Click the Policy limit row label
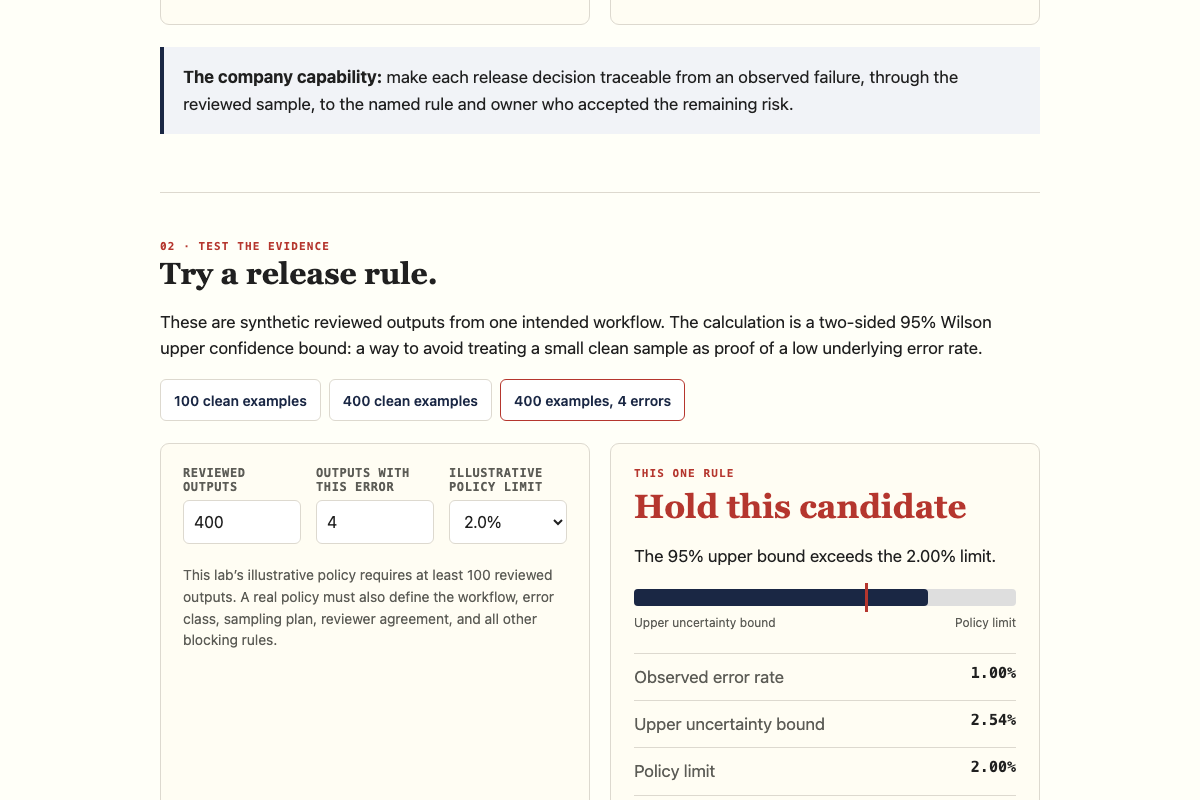This screenshot has width=1200, height=800. pos(674,771)
